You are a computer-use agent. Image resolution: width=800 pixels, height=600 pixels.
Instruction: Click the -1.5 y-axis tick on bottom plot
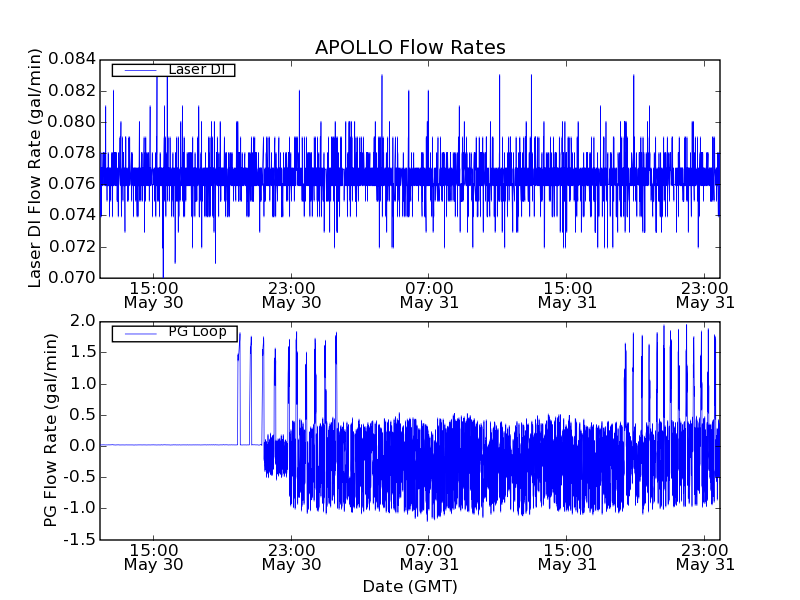click(x=80, y=539)
